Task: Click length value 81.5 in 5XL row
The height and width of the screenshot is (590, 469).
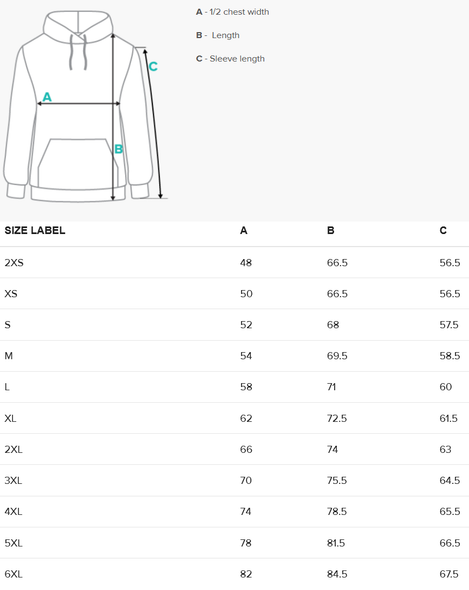Action: point(336,543)
